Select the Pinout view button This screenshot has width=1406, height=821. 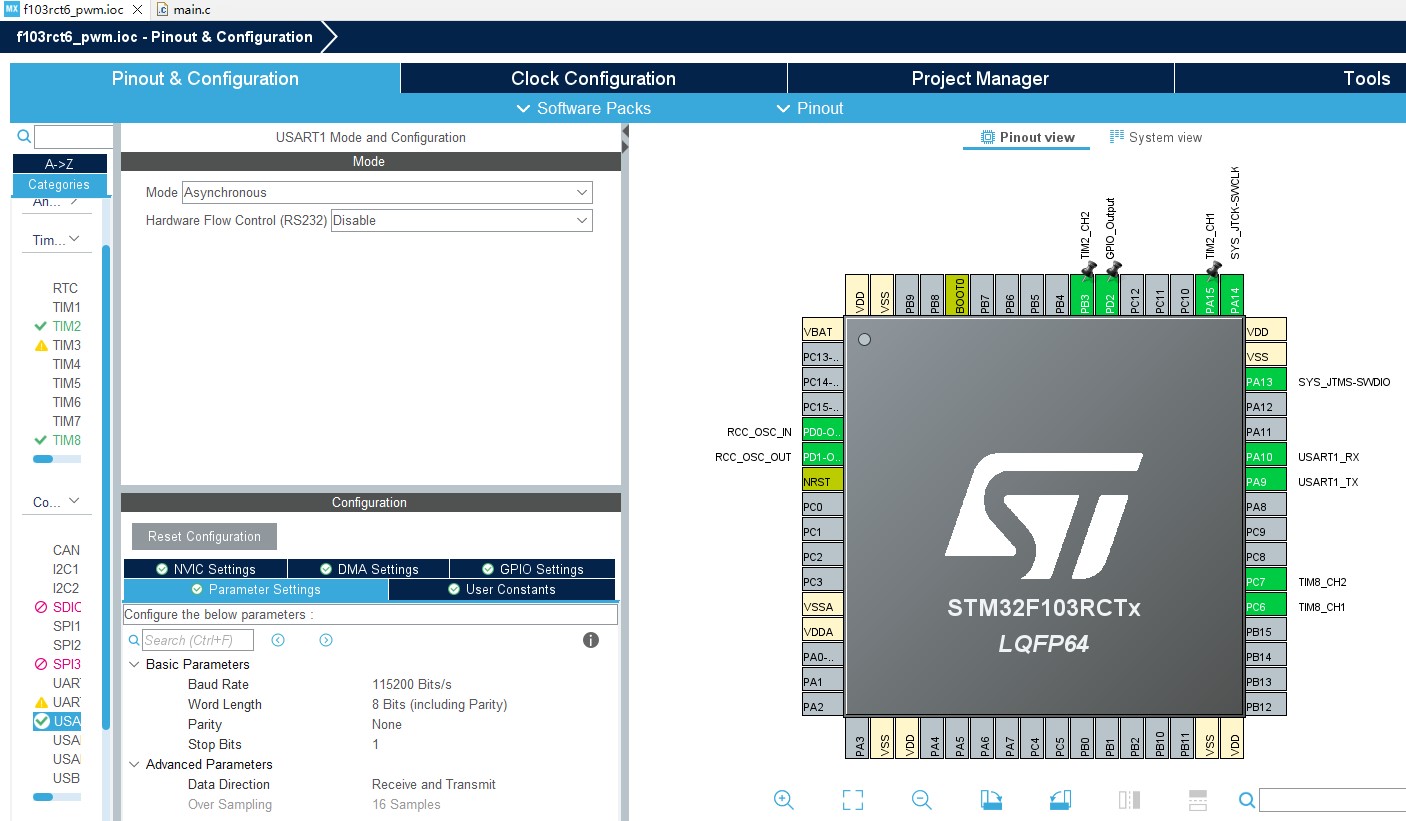pos(1027,137)
